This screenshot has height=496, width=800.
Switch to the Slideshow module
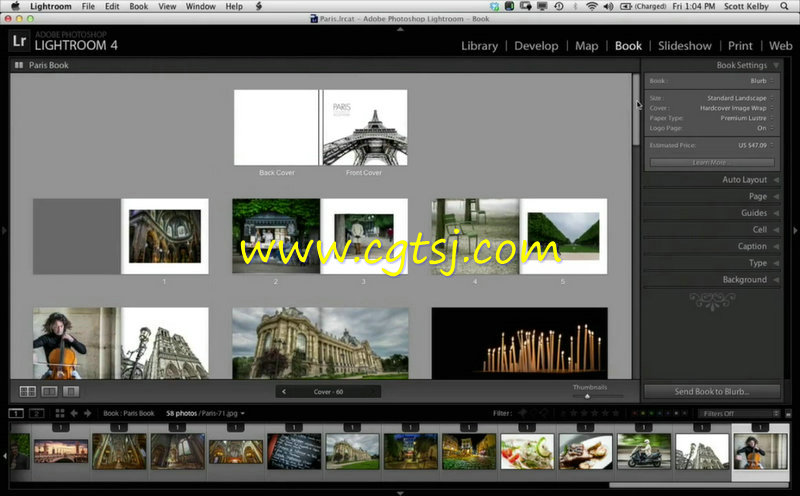click(685, 46)
